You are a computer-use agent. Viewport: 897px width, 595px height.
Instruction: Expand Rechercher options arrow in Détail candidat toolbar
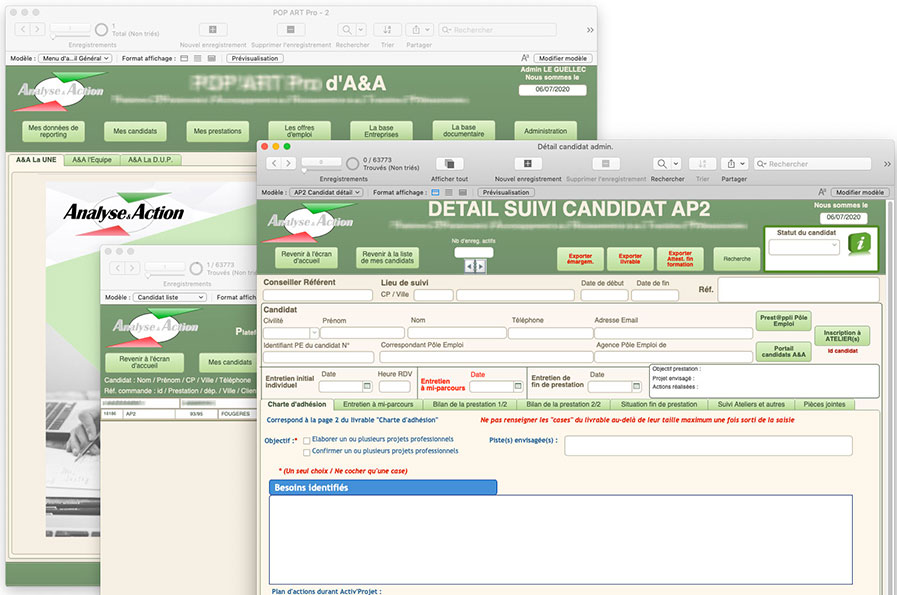coord(676,164)
